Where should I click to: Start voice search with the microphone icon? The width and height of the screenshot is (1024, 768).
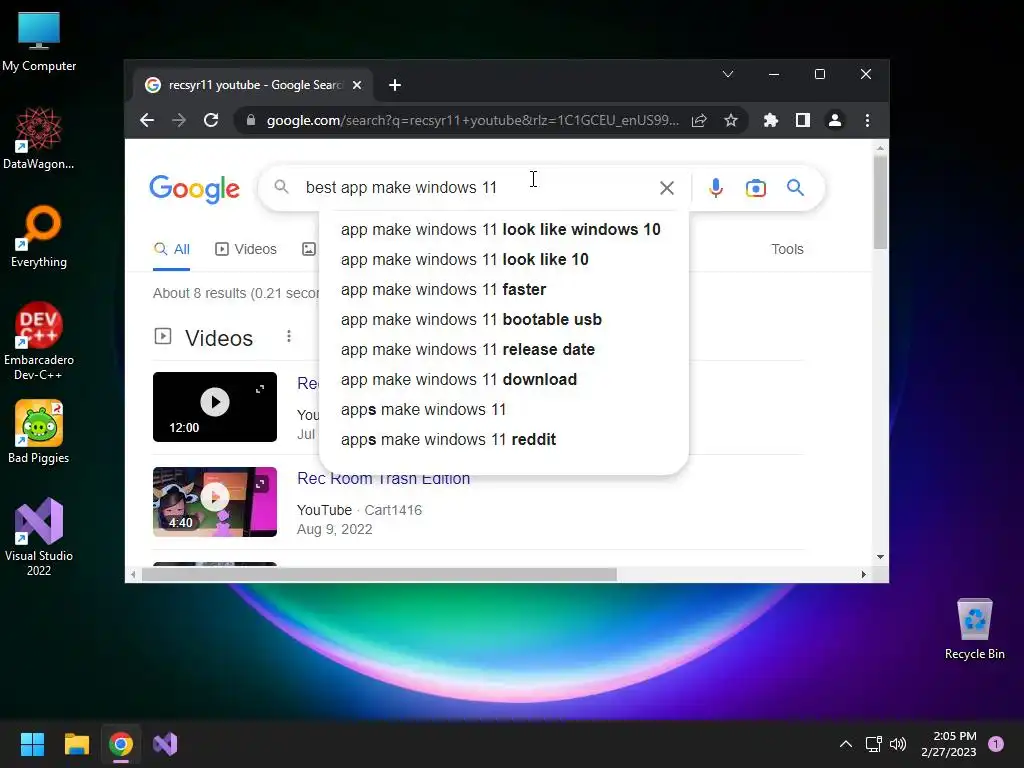pos(716,188)
